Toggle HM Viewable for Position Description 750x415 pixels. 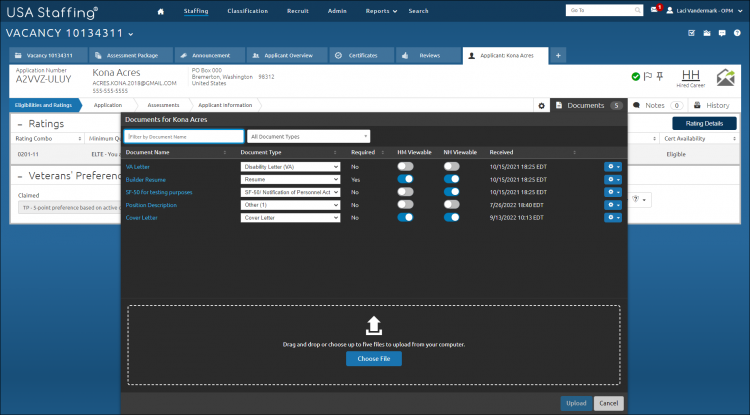[405, 205]
